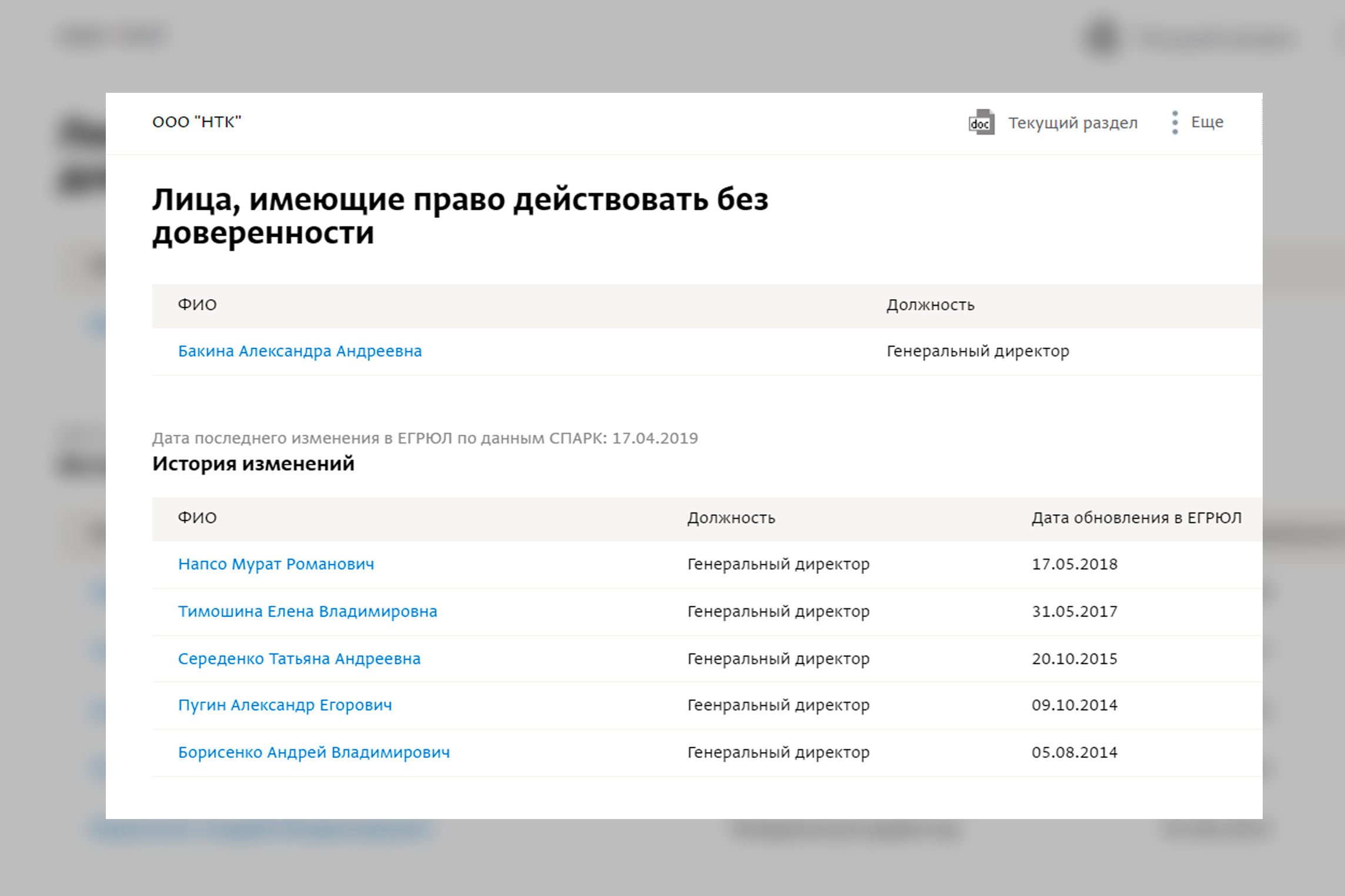Click ФИО header in top table

198,305
